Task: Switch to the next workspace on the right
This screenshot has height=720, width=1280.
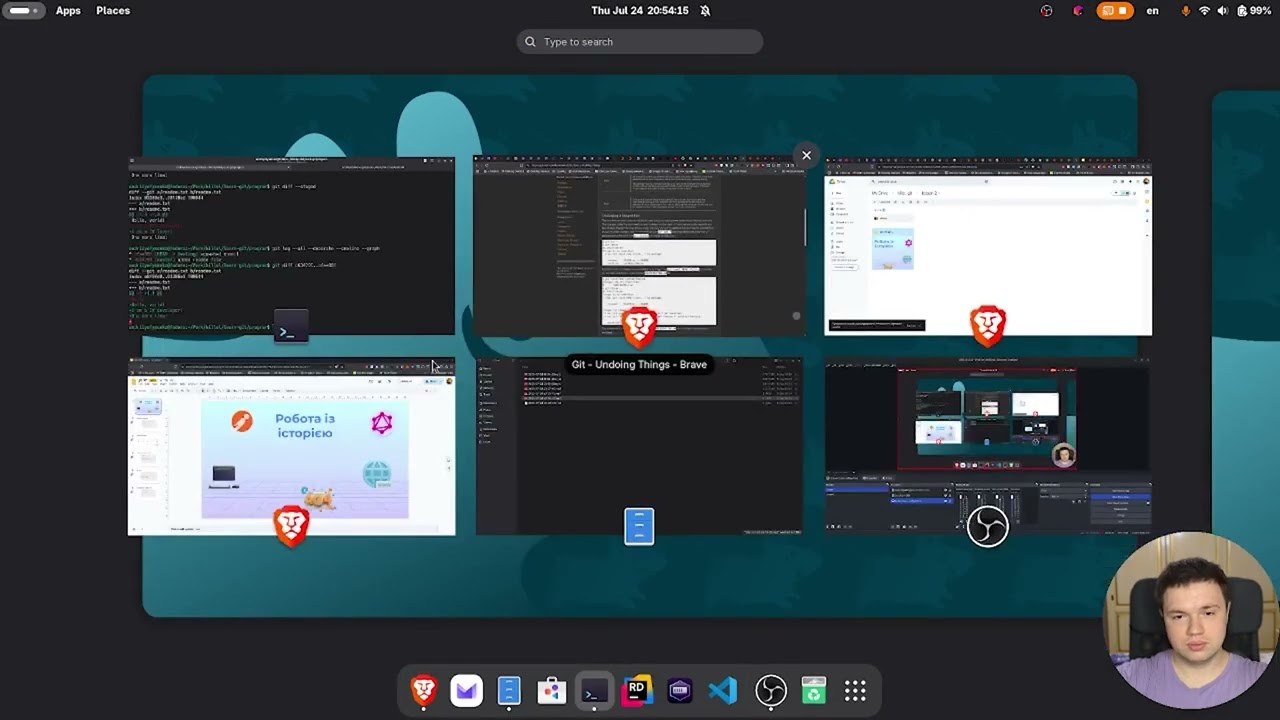Action: (1246, 345)
